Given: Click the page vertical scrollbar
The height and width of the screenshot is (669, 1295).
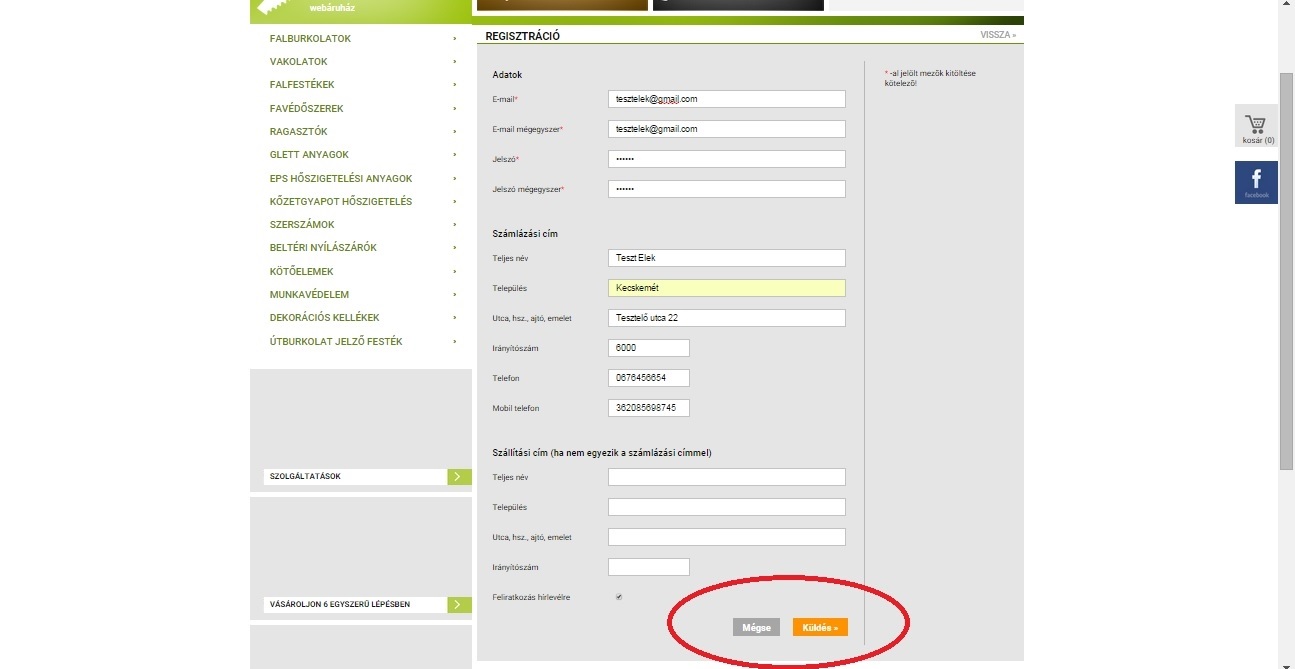Looking at the screenshot, I should click(1286, 270).
